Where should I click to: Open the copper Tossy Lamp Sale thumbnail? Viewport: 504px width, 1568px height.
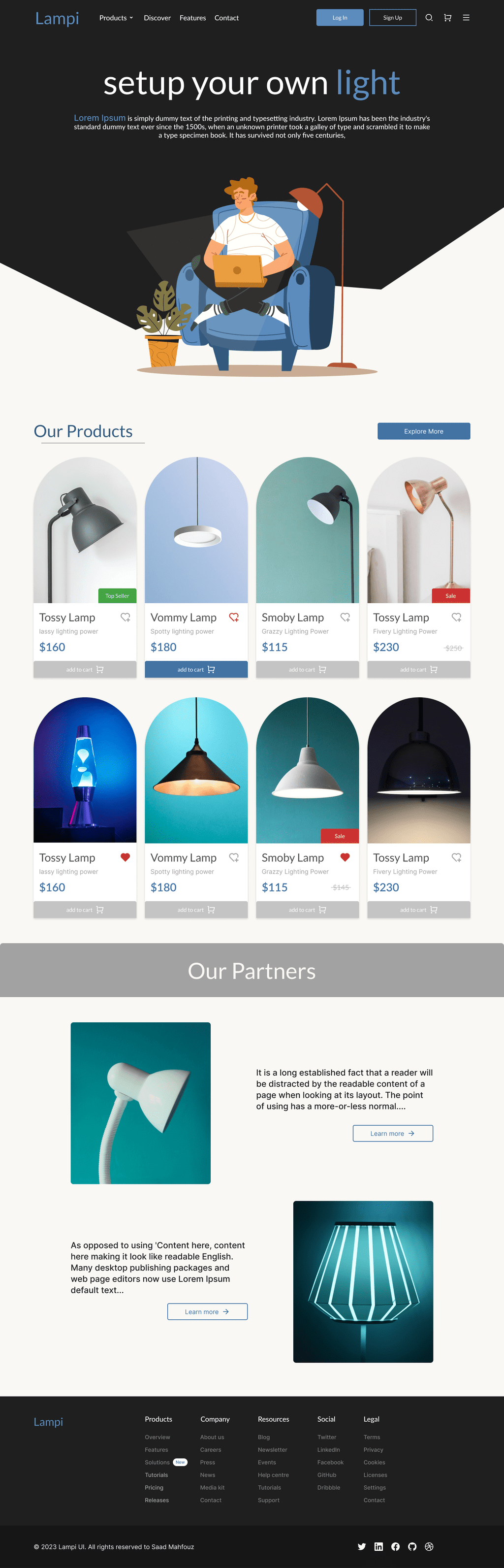coord(419,529)
